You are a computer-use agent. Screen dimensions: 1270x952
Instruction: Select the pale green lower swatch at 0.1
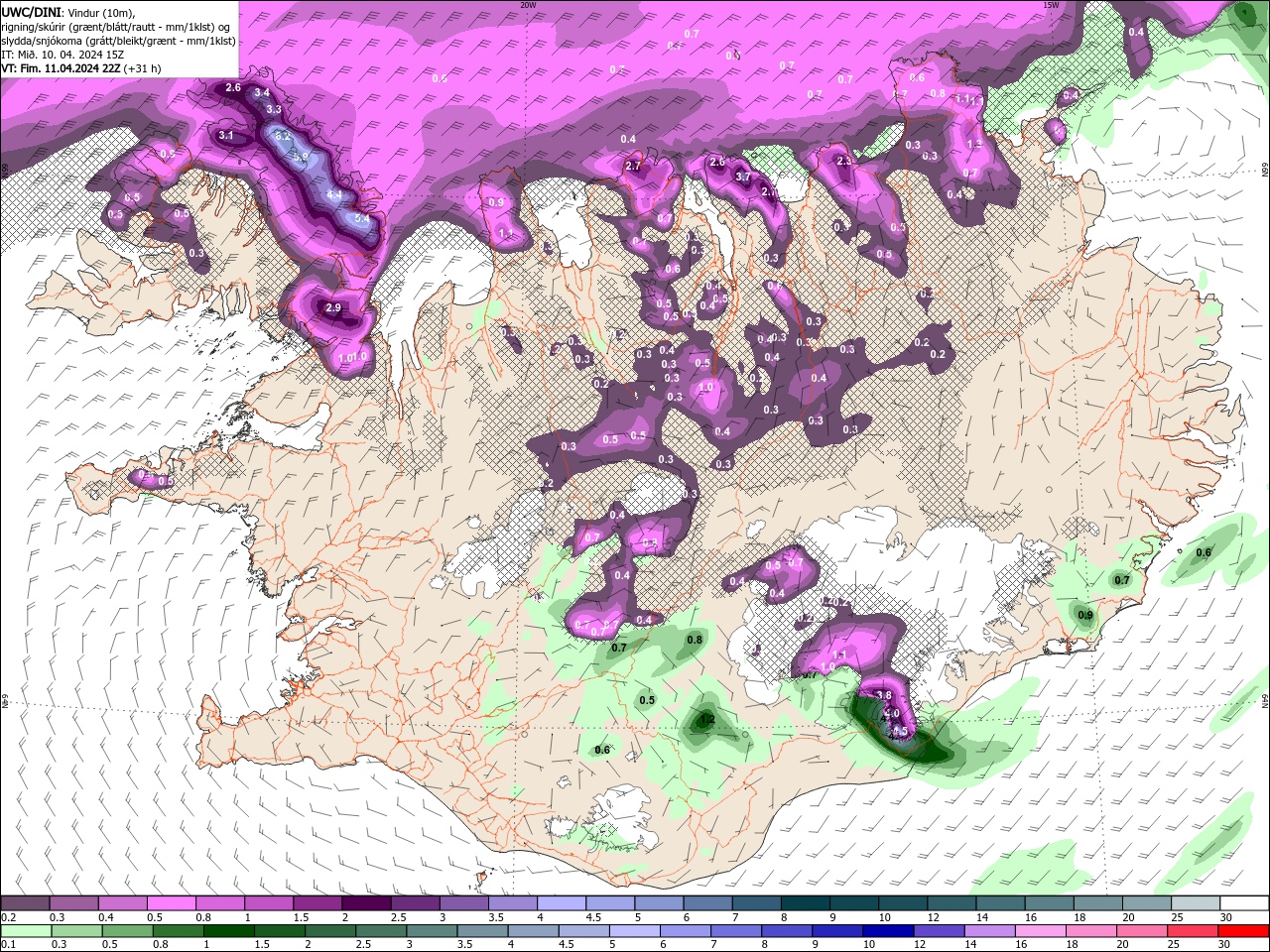(x=25, y=931)
